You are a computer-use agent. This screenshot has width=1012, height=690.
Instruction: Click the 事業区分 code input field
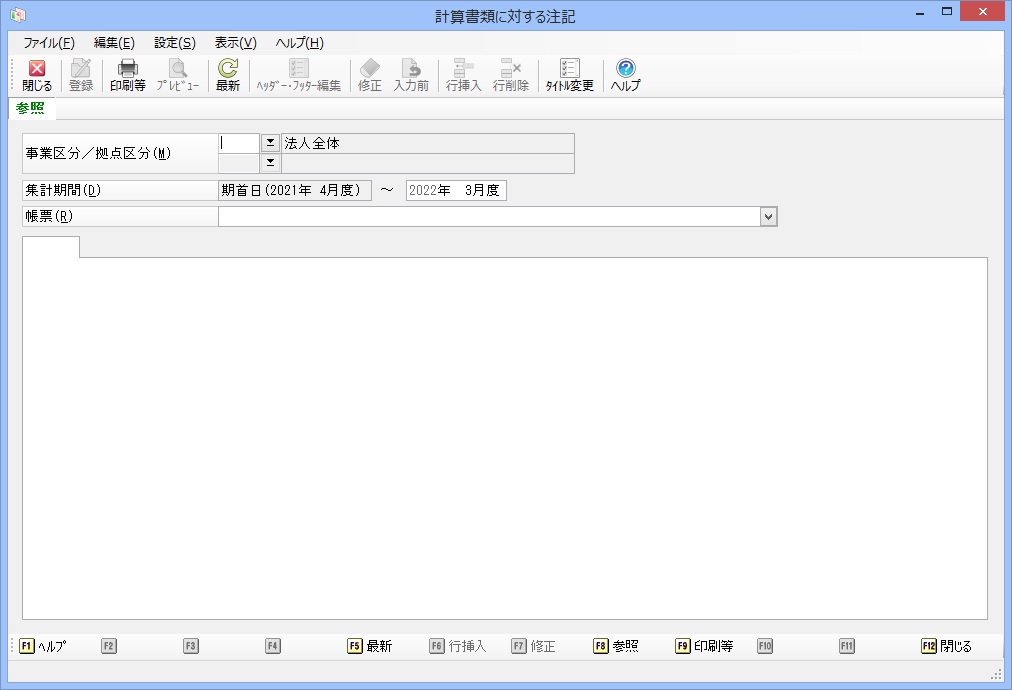[x=239, y=144]
